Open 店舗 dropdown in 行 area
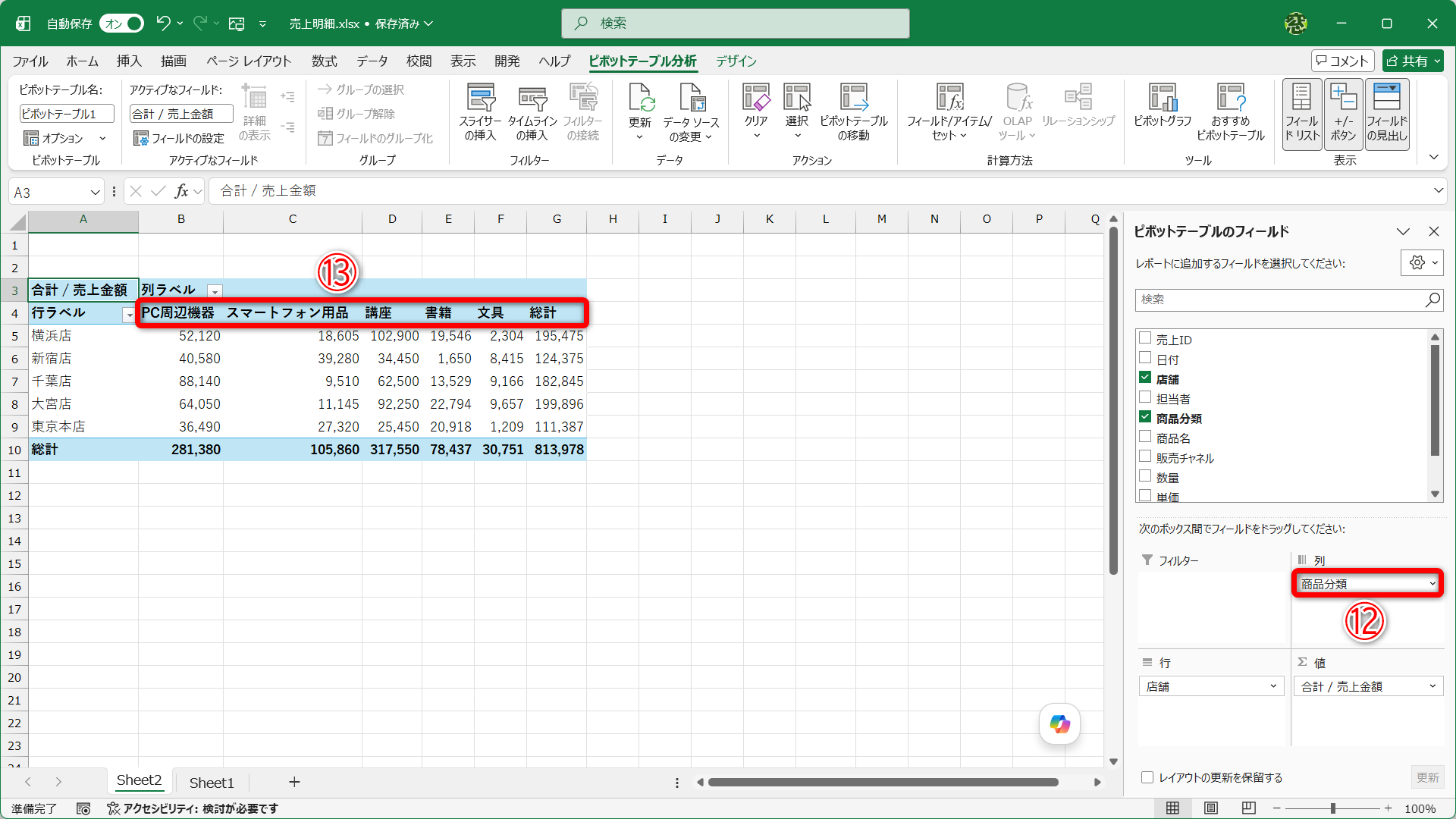Screen dimensions: 1456x819 [1273, 686]
